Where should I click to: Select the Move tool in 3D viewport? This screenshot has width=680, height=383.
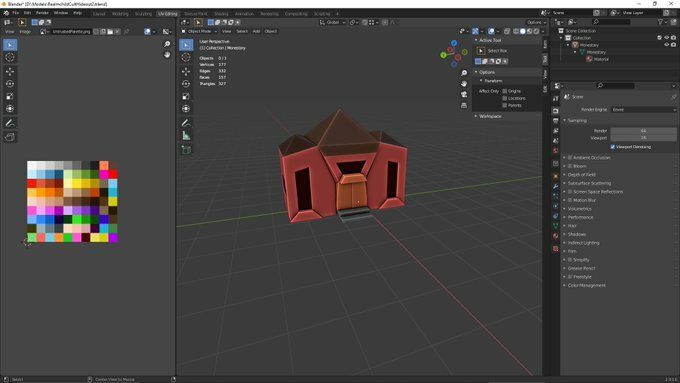click(x=186, y=71)
